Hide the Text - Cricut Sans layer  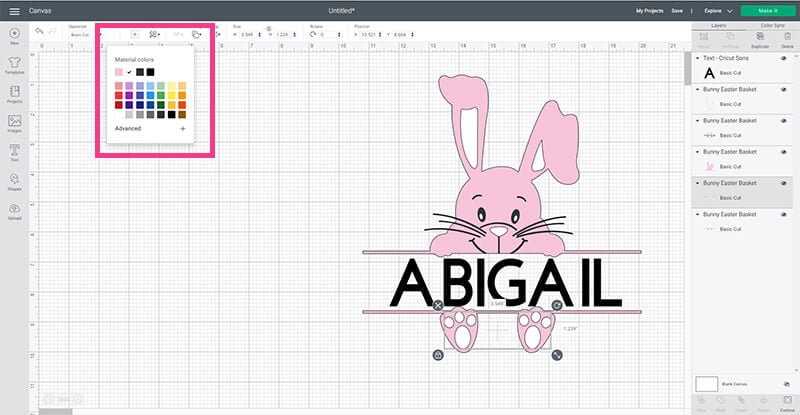coord(783,60)
